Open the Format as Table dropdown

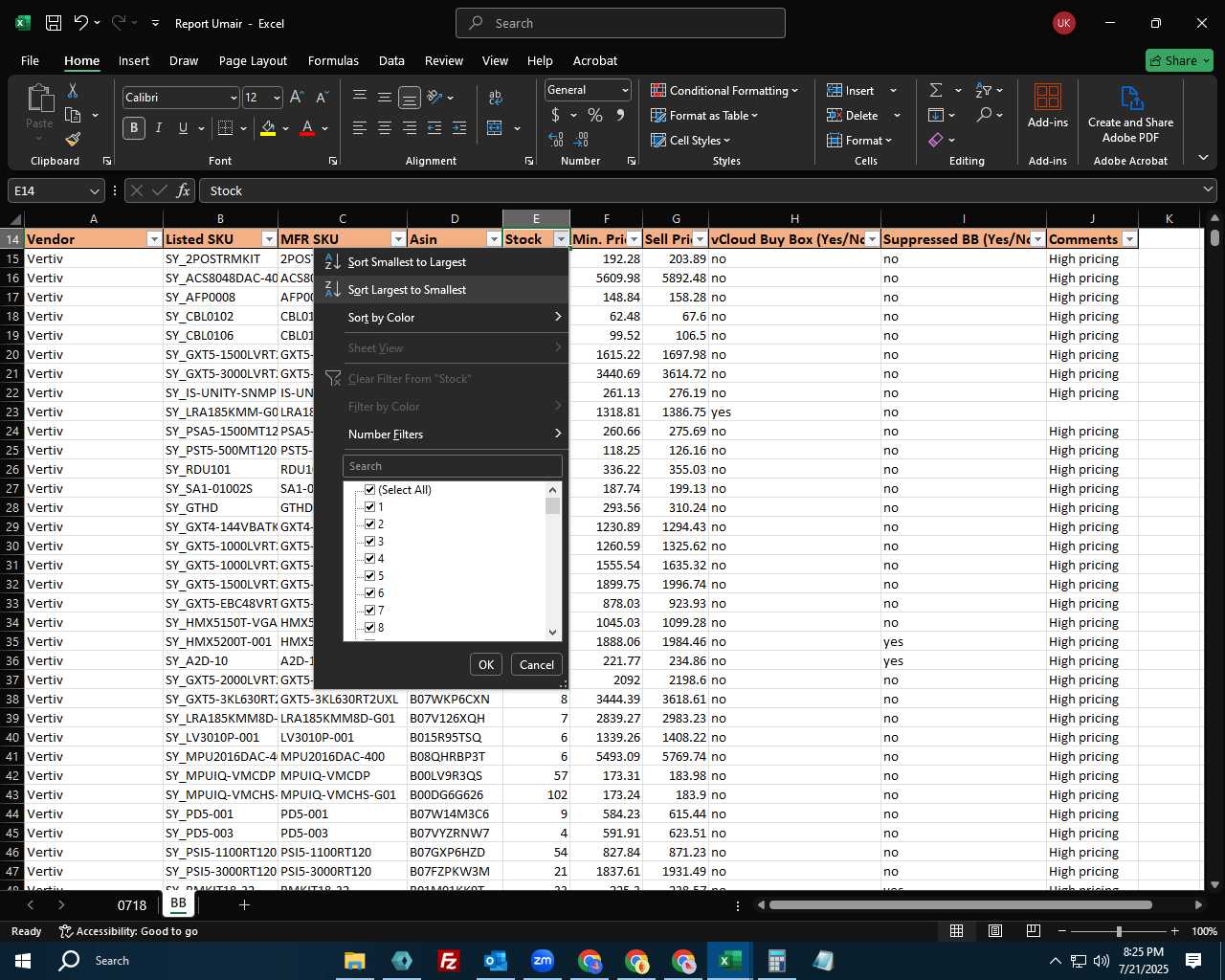704,115
